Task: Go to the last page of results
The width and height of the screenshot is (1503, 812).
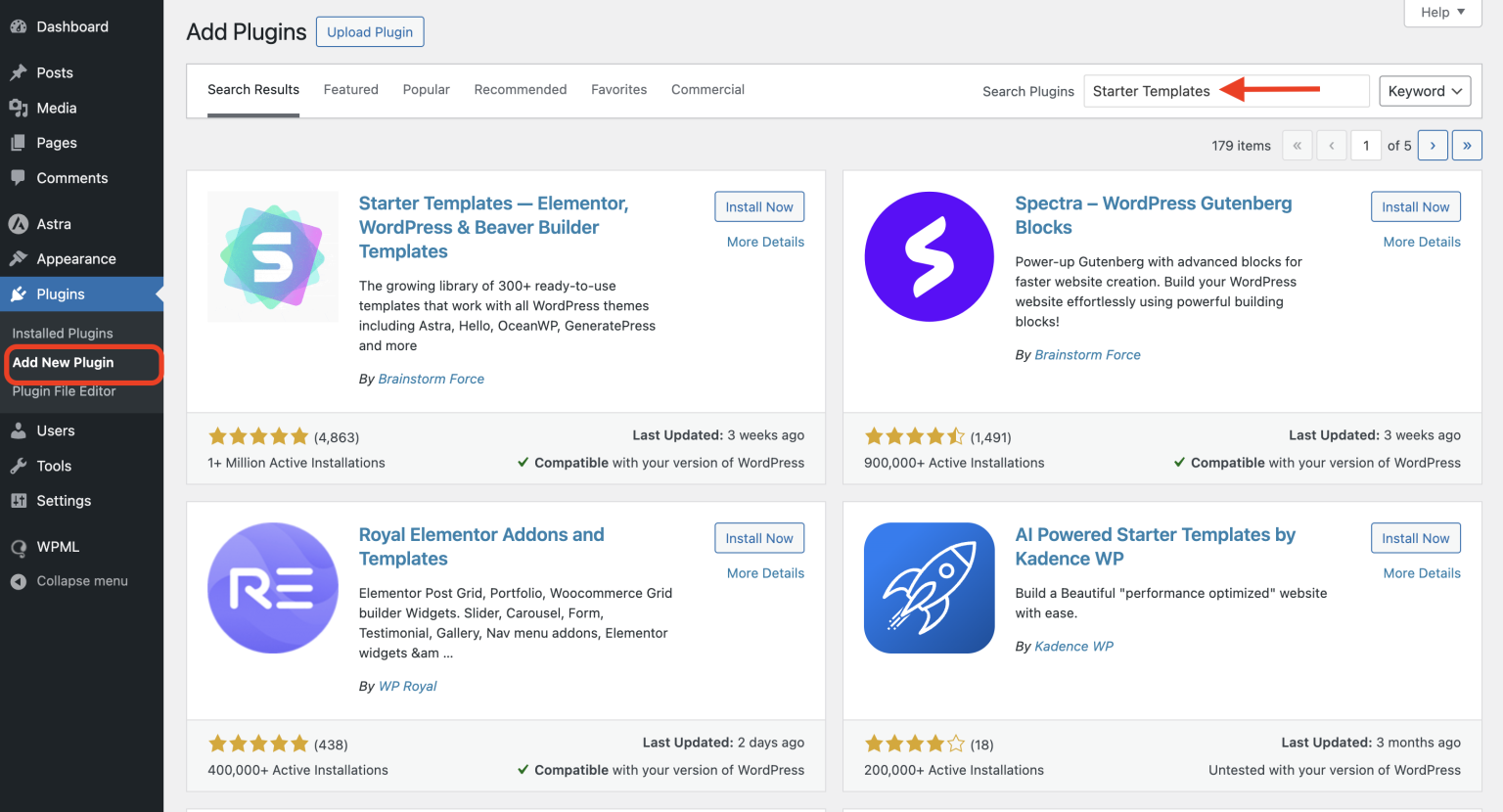Action: click(1467, 145)
